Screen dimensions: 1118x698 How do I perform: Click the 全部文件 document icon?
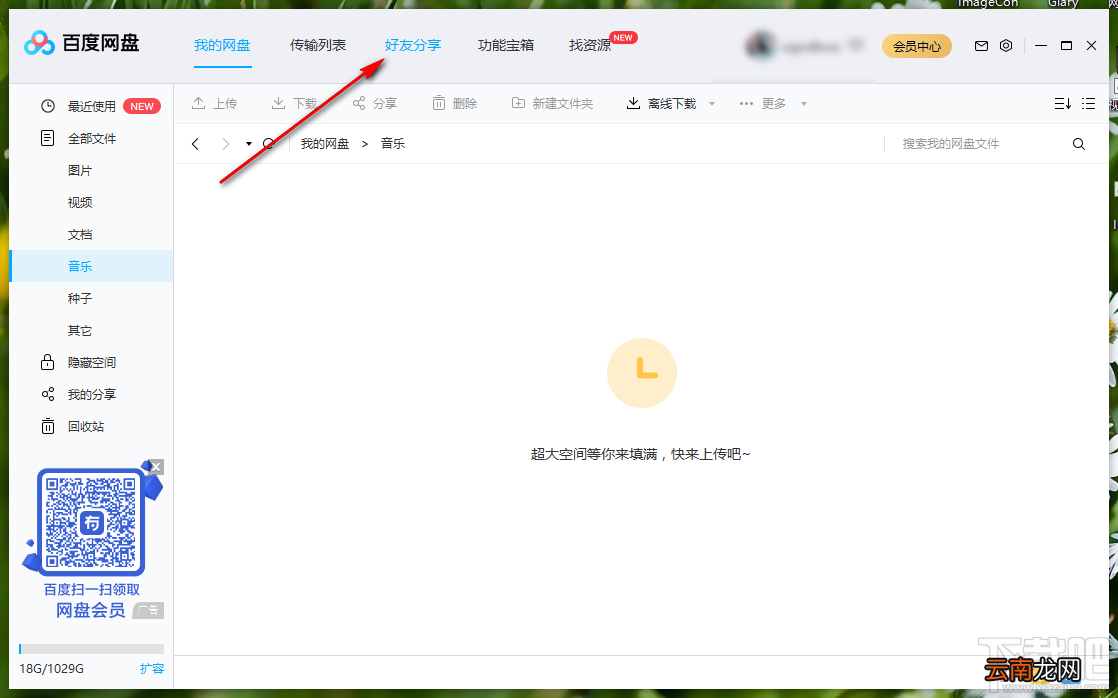(x=48, y=138)
